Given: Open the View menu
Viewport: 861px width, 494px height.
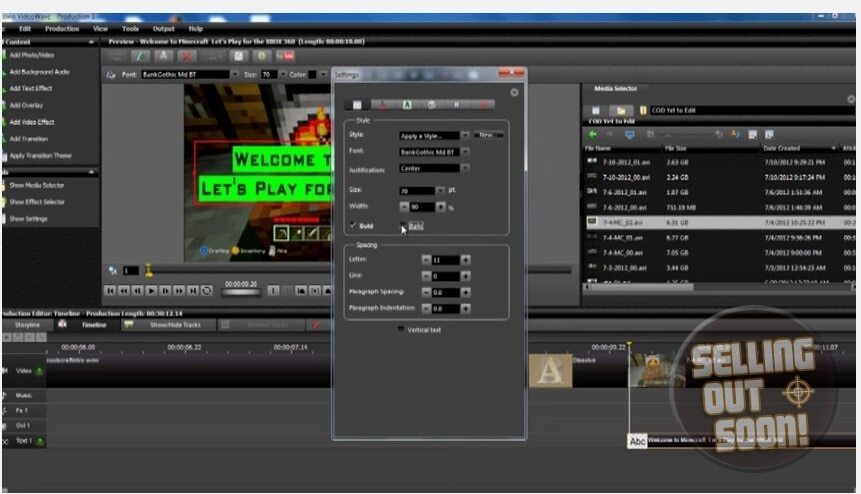Looking at the screenshot, I should point(100,29).
